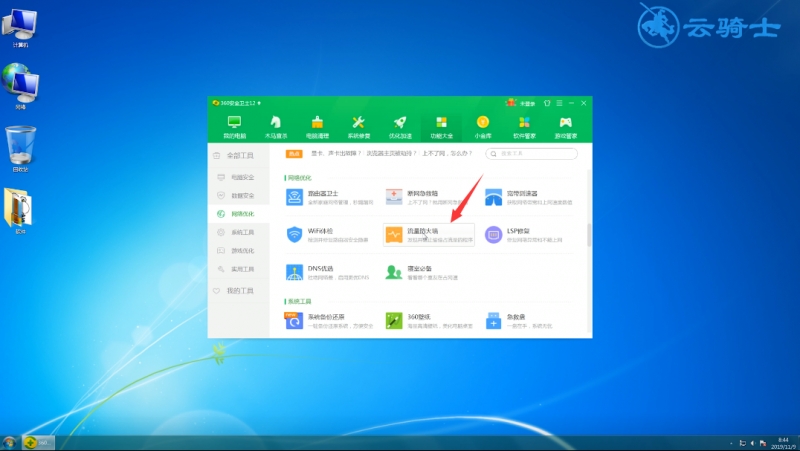Launch the 宽带测速器 speed test tool

point(529,197)
